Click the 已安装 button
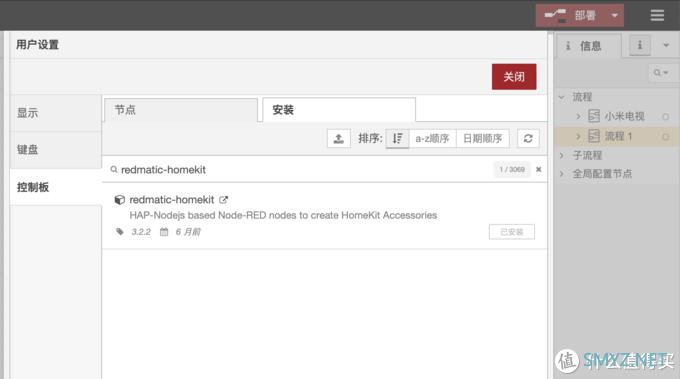This screenshot has width=680, height=379. pyautogui.click(x=512, y=232)
